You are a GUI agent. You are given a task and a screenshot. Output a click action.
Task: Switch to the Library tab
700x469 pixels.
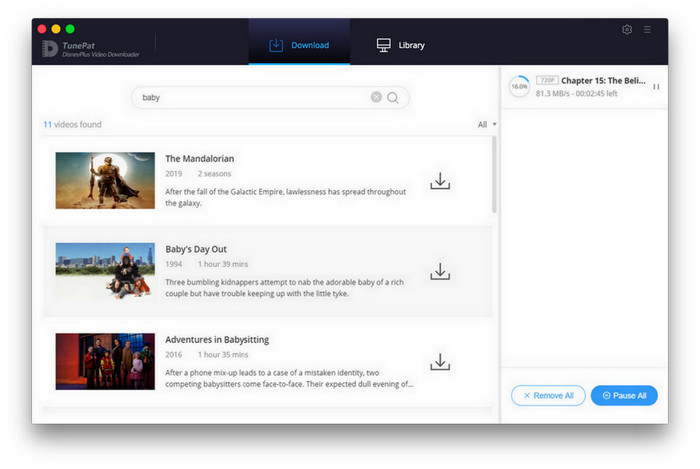click(x=400, y=45)
